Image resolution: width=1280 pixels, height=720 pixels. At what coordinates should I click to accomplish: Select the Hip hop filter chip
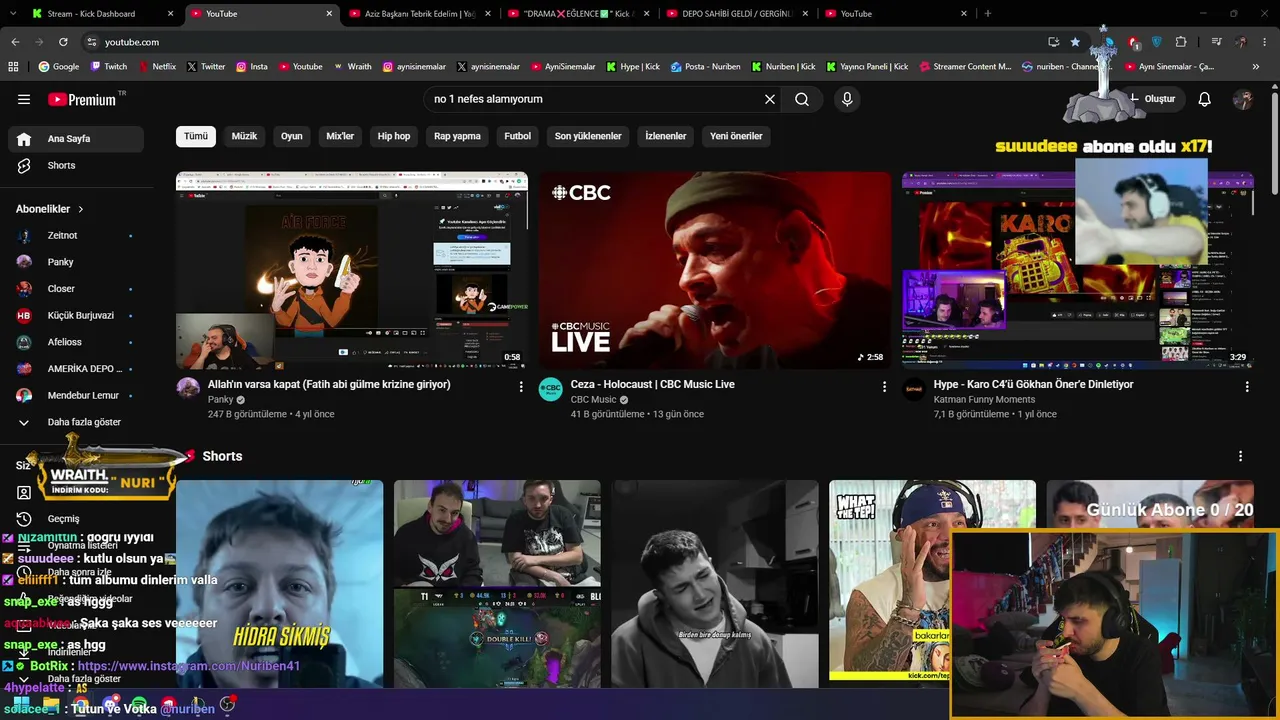(394, 136)
